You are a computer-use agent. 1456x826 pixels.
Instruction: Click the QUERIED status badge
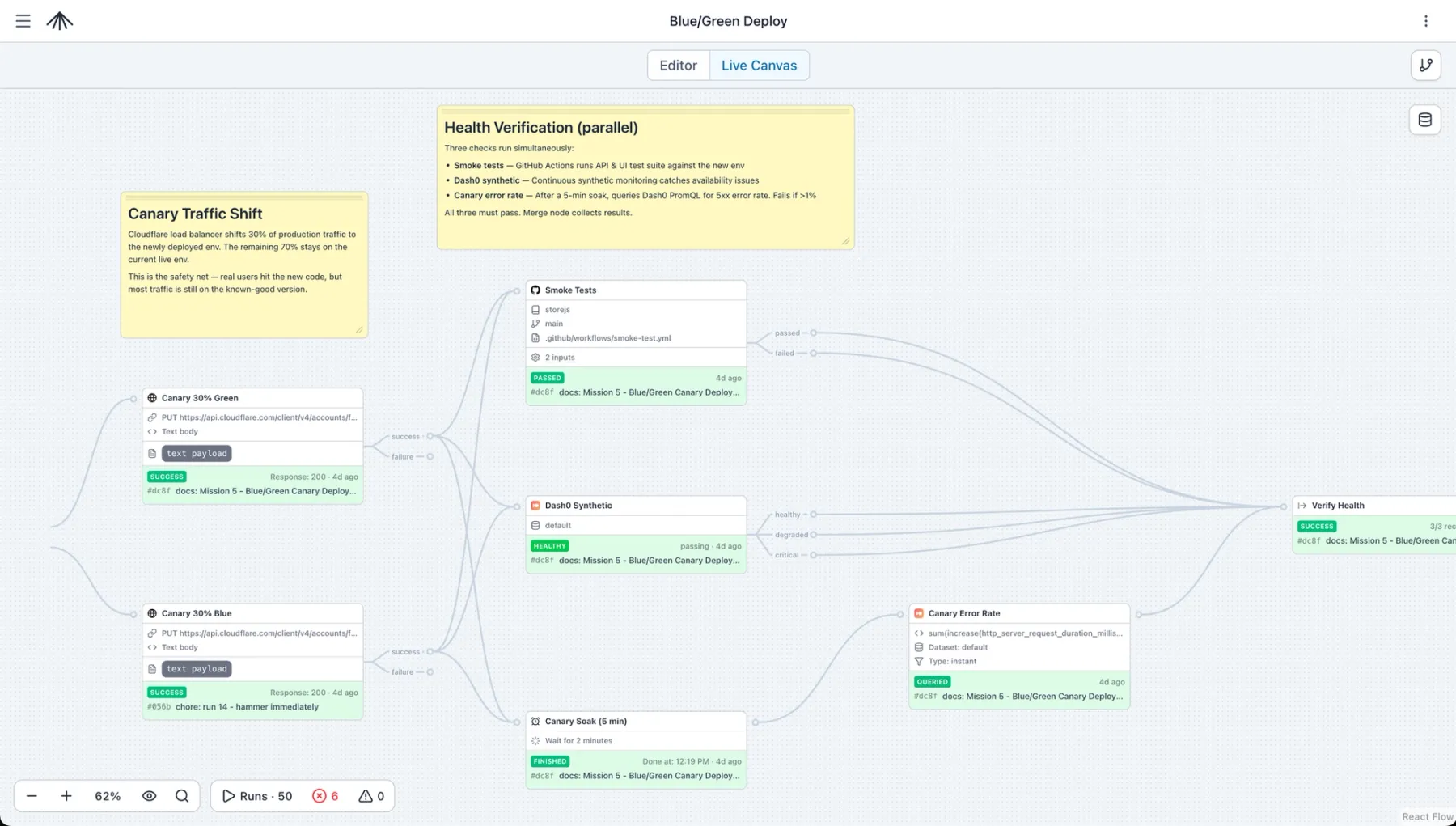tap(933, 682)
